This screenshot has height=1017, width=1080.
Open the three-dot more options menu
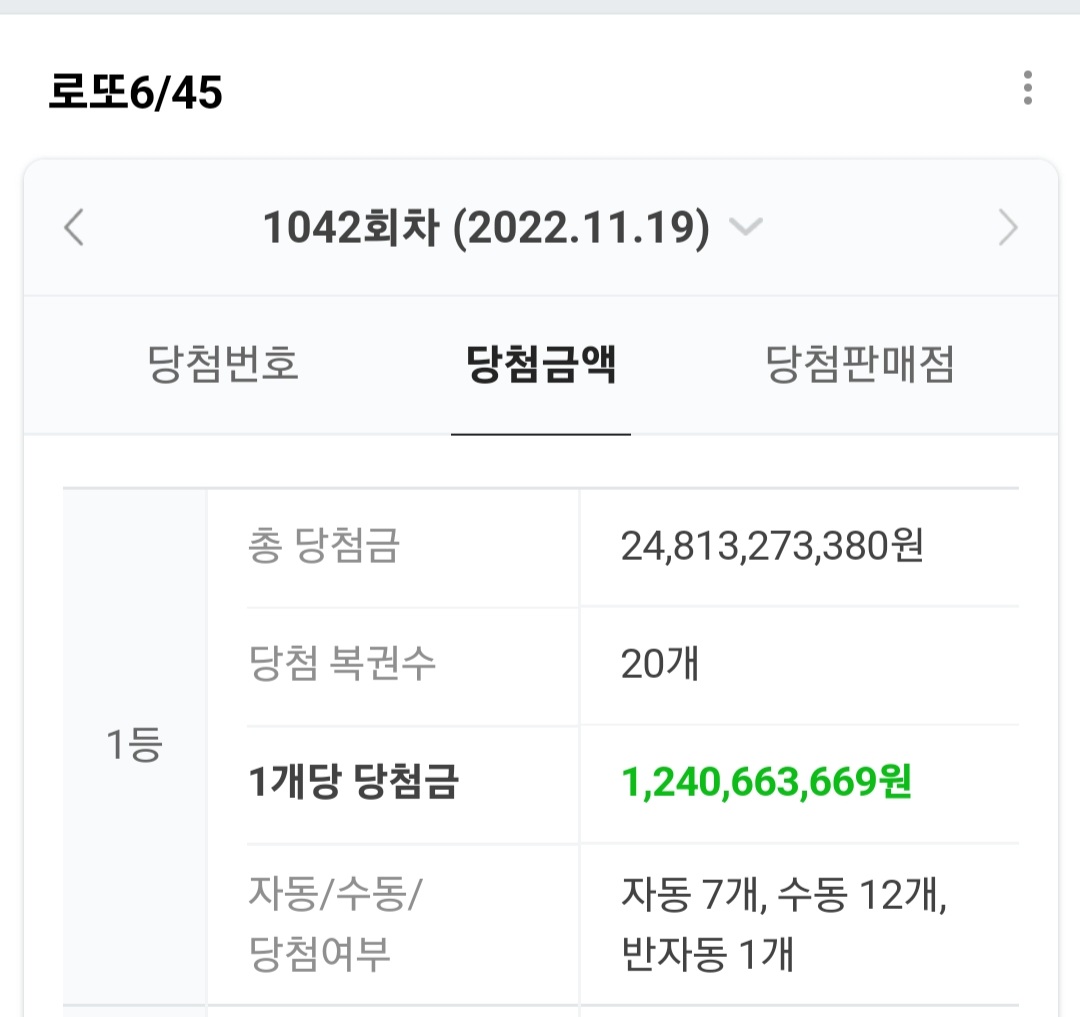(1028, 87)
